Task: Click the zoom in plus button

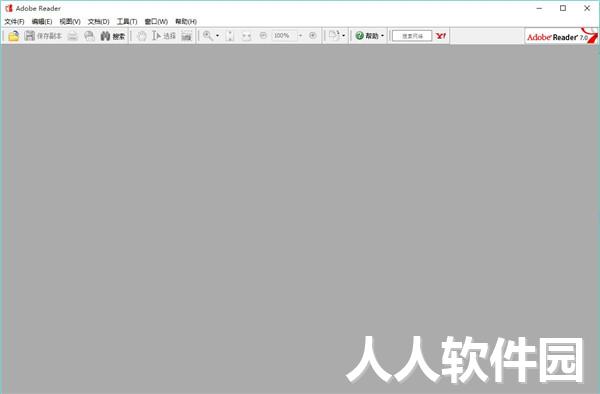Action: coord(313,36)
